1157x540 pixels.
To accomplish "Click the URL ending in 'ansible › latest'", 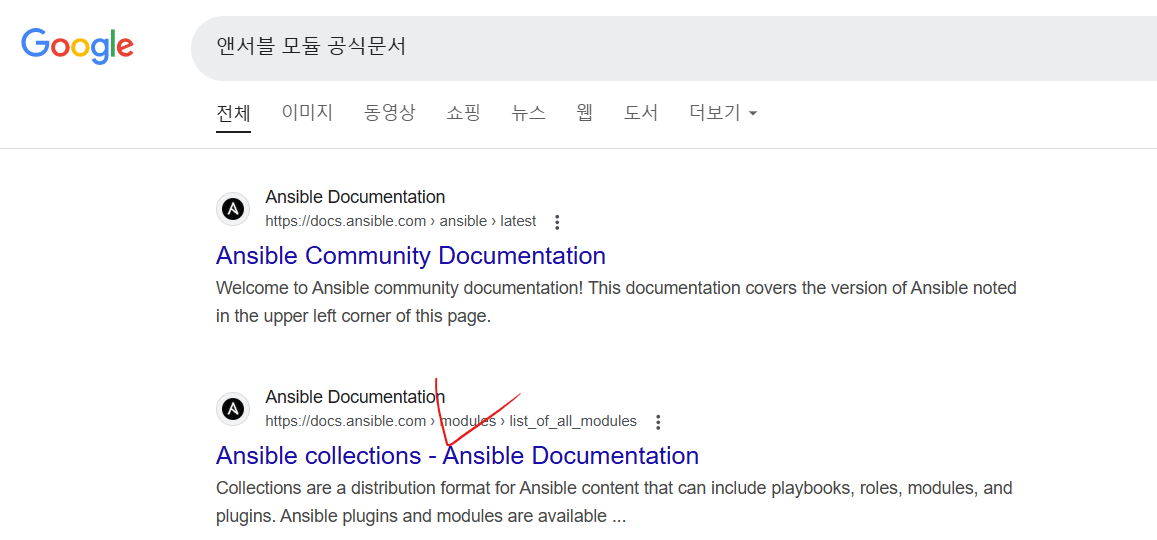I will click(x=401, y=221).
